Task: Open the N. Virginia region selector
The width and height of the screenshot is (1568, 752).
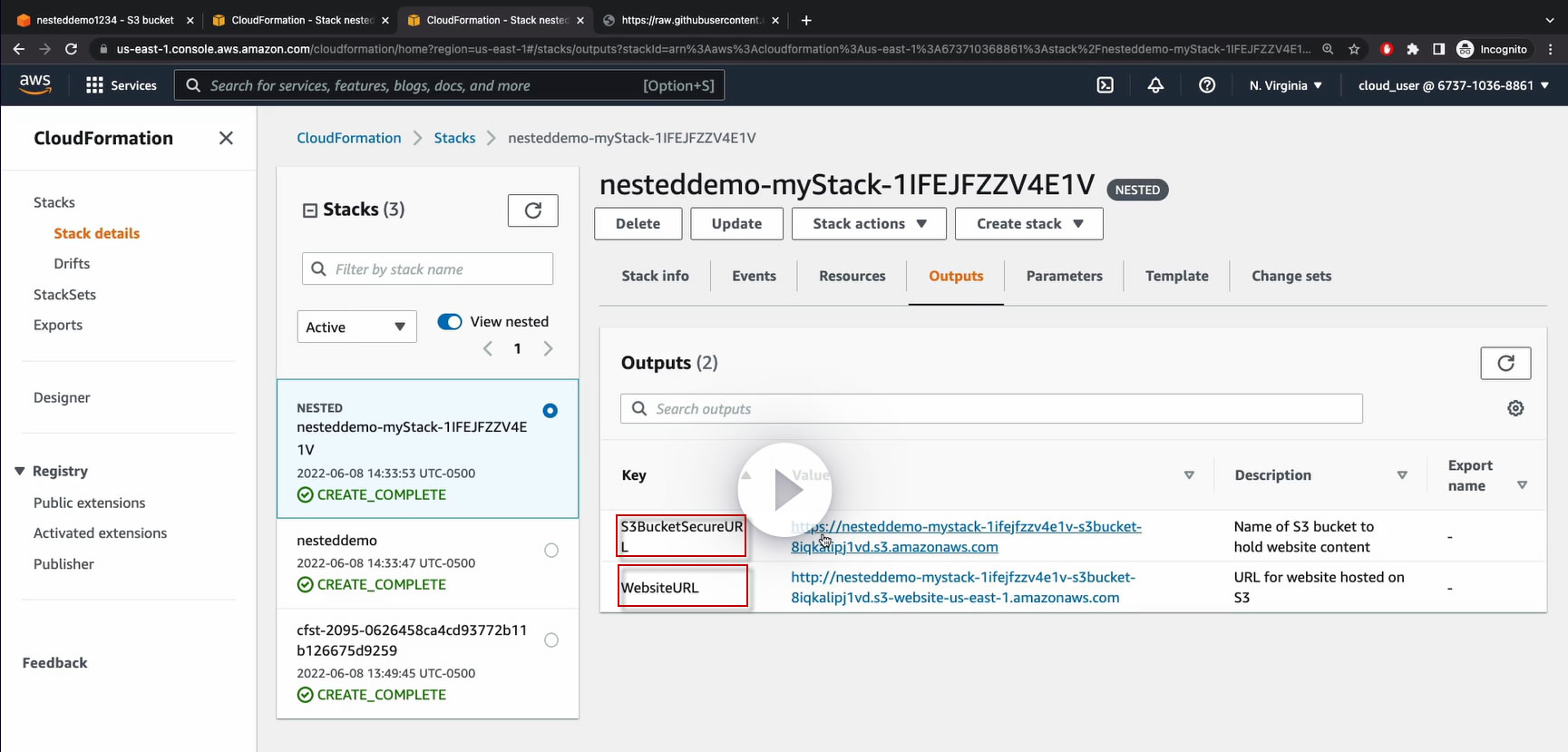Action: point(1285,85)
